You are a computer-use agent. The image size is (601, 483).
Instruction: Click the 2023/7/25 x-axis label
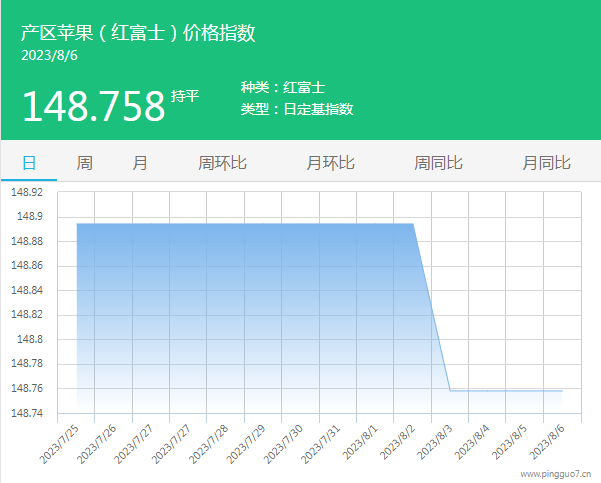point(62,441)
